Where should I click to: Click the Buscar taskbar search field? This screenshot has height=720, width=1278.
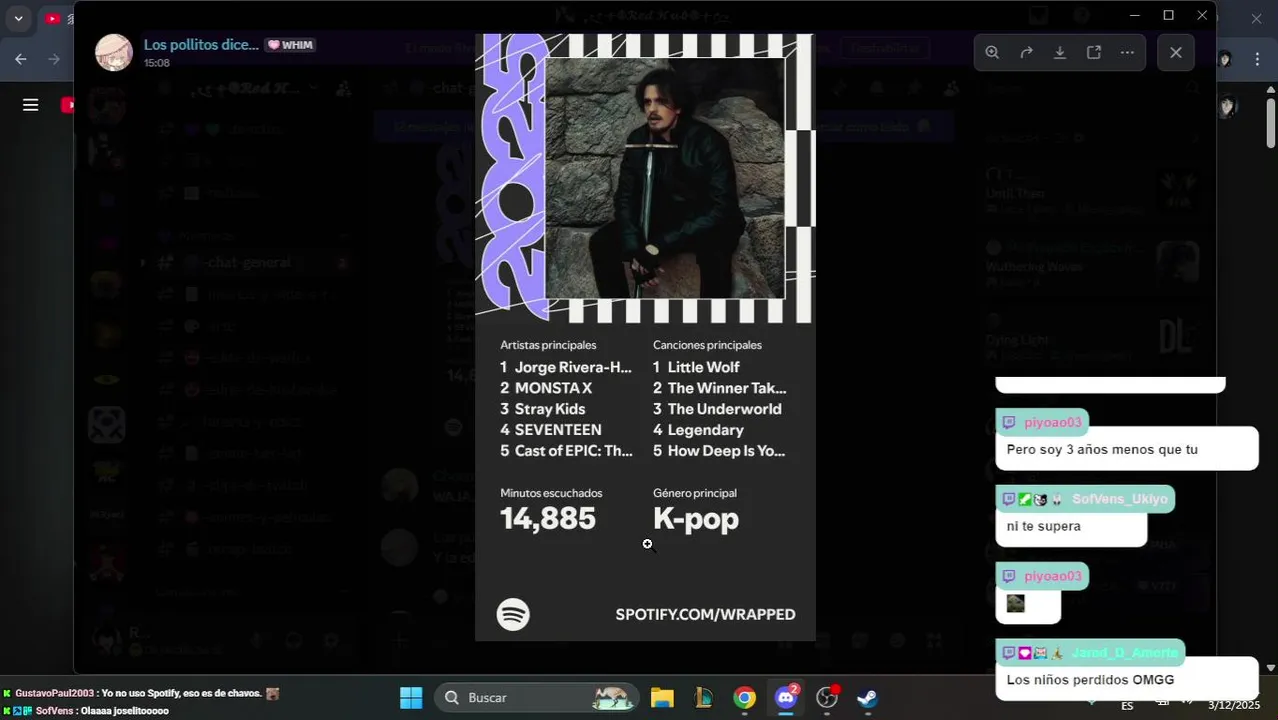[x=538, y=698]
